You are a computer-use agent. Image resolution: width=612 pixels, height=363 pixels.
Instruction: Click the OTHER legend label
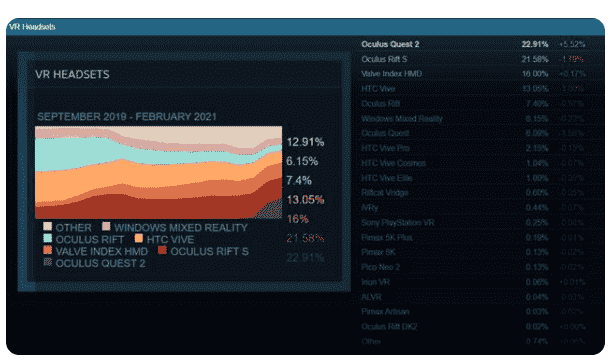73,228
